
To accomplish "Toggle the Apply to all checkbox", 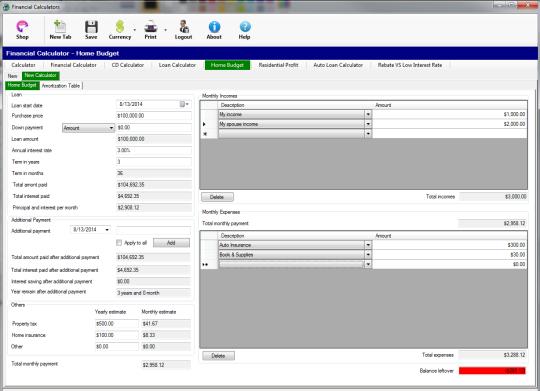I will click(119, 243).
